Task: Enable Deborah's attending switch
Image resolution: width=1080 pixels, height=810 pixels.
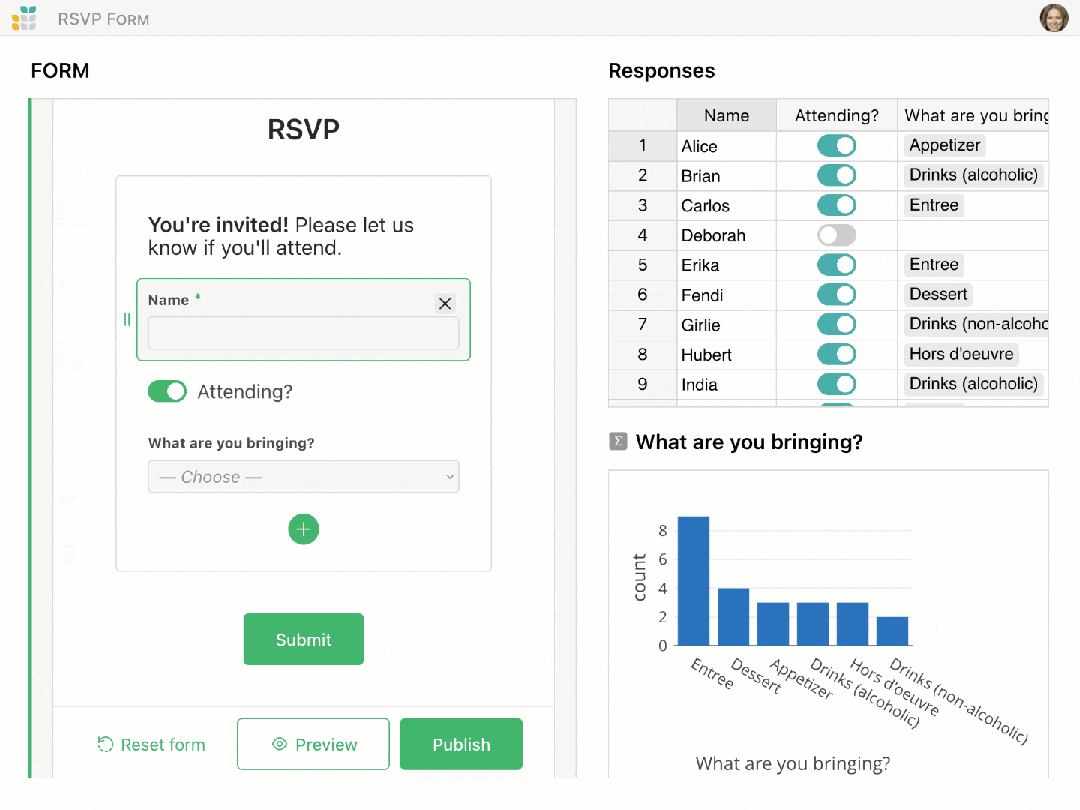Action: [836, 236]
